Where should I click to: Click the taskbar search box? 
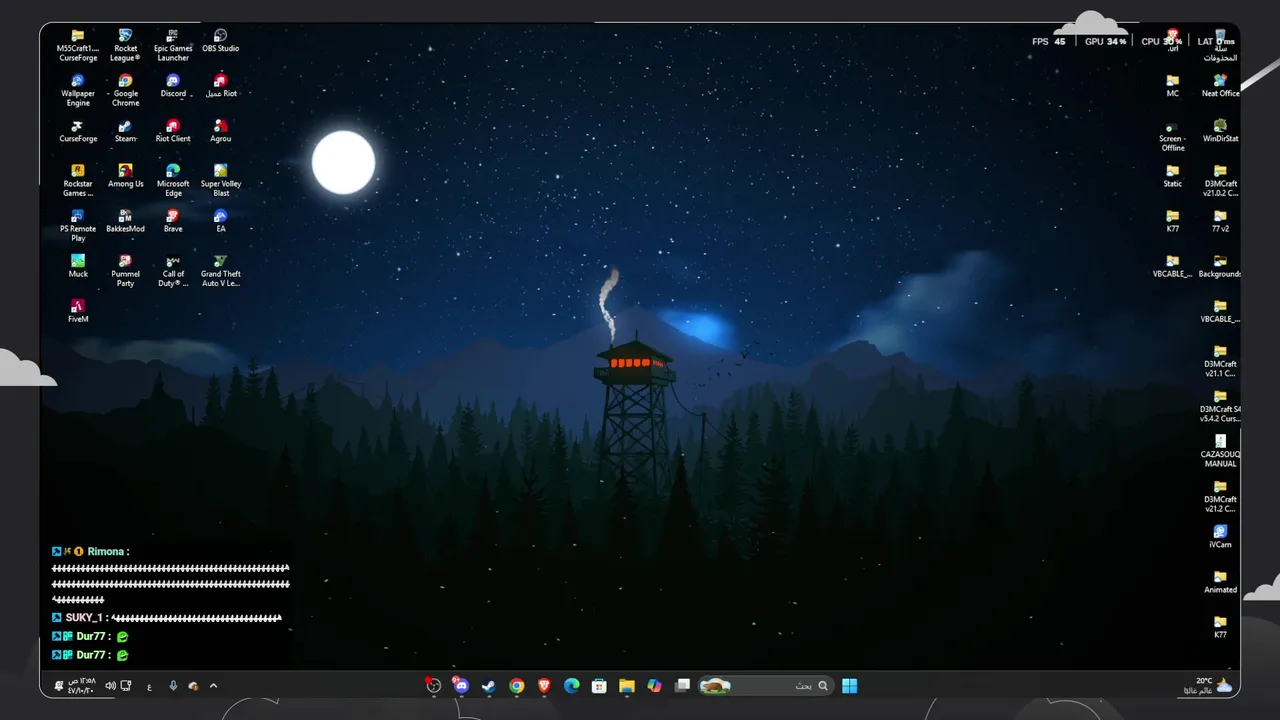(x=766, y=686)
